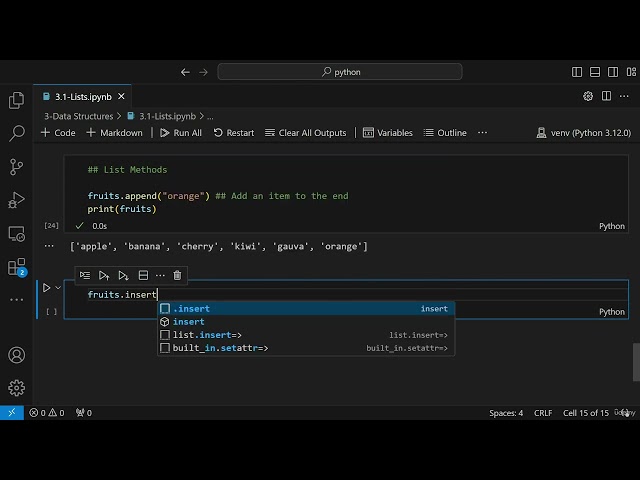Change Spaces: 4 indentation setting
Viewport: 640px width, 480px height.
pos(506,413)
